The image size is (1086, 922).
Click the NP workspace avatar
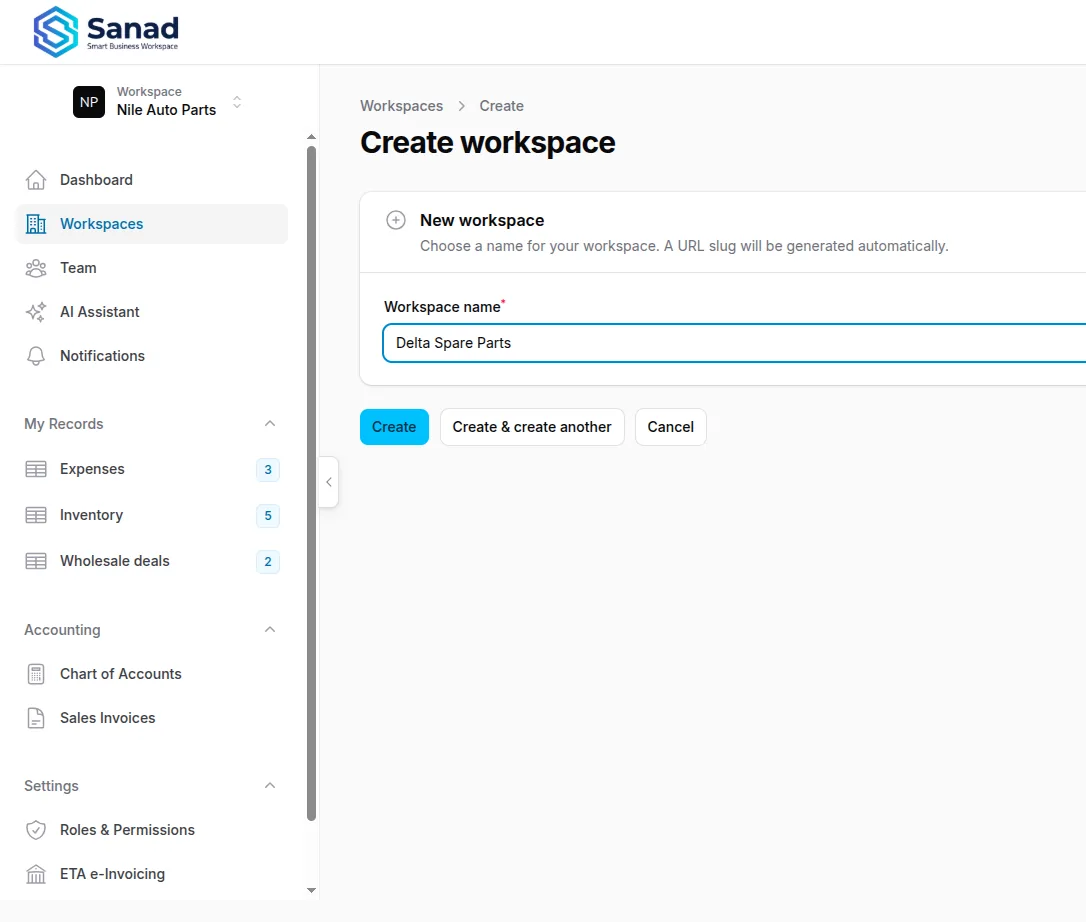(89, 102)
